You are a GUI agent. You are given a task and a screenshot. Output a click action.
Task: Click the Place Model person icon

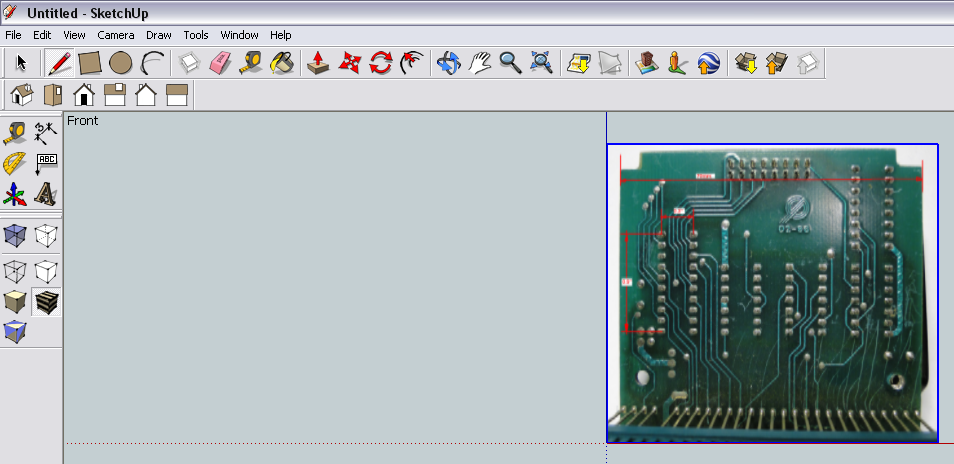click(x=678, y=63)
